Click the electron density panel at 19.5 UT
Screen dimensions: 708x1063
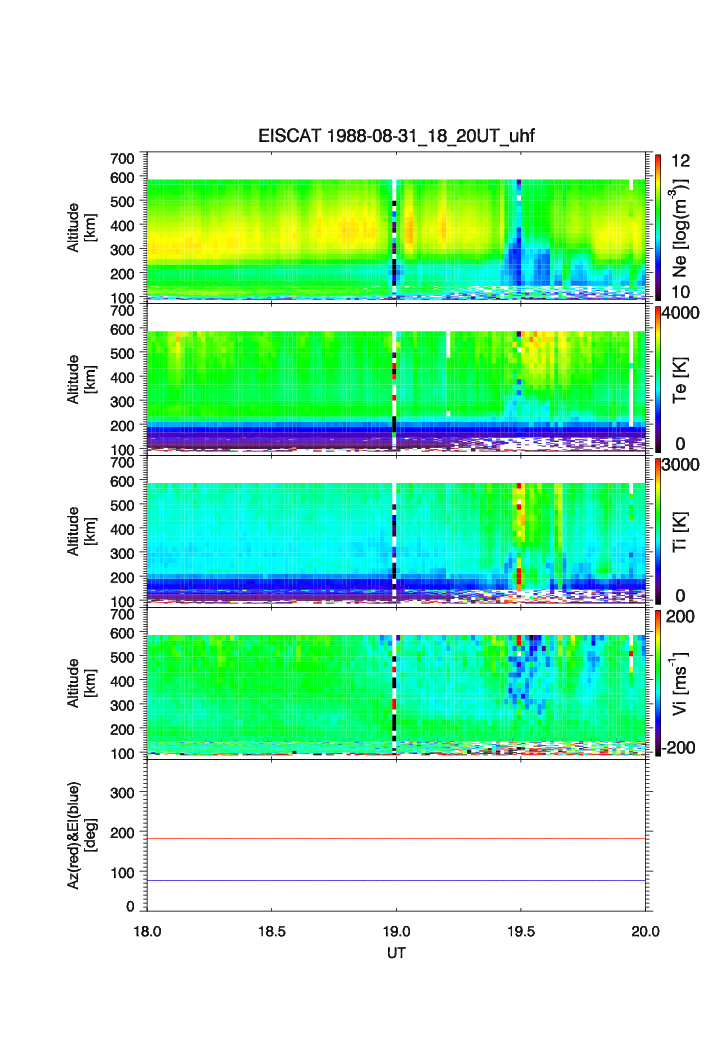521,240
